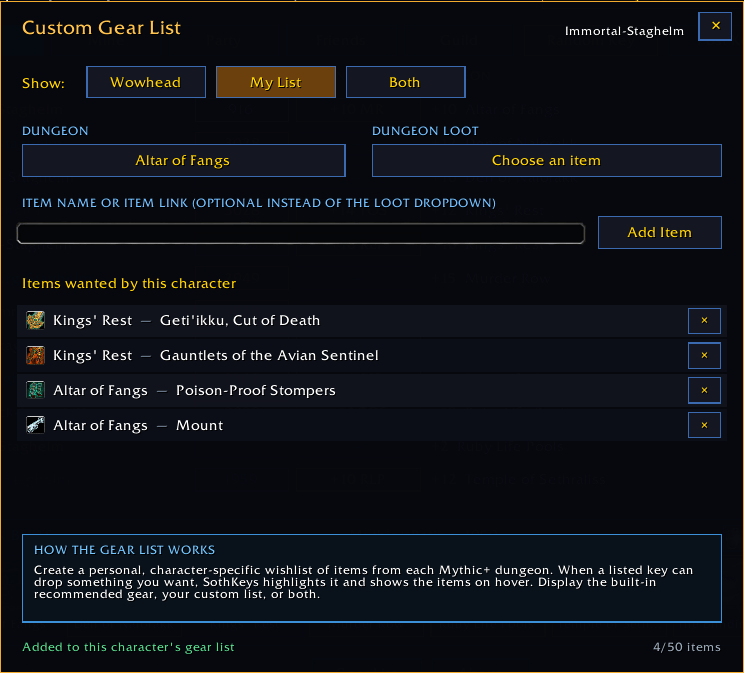
Task: Open the Altar of Fangs dungeon dropdown
Action: (184, 160)
